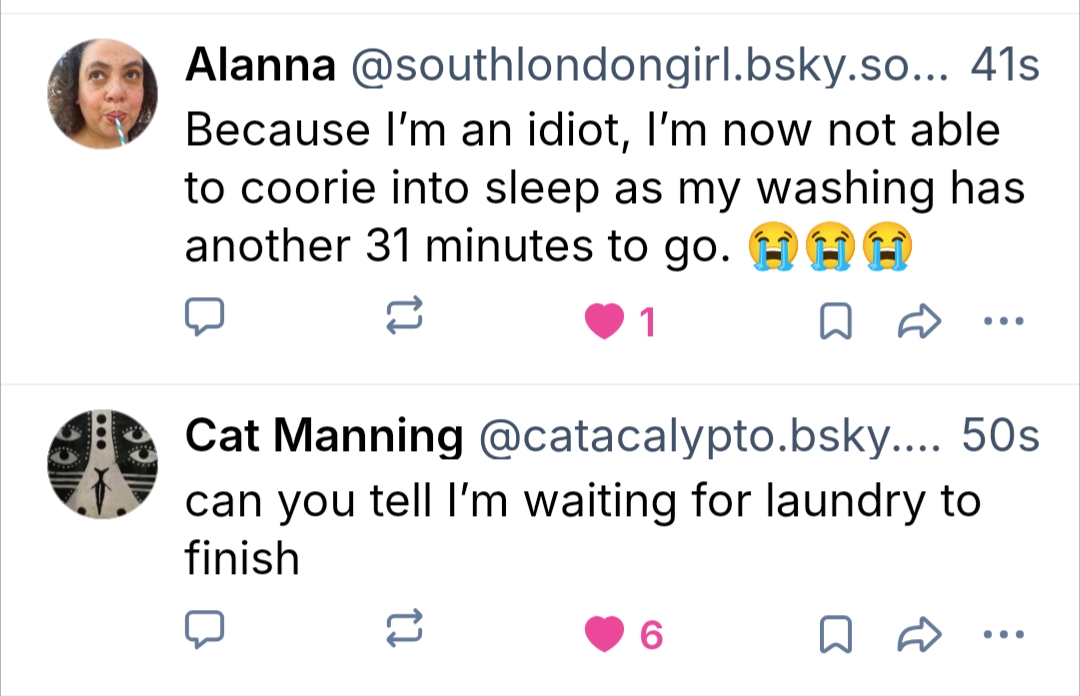The height and width of the screenshot is (696, 1080).
Task: Open the 50s timestamp on Cat's post
Action: pyautogui.click(x=999, y=435)
